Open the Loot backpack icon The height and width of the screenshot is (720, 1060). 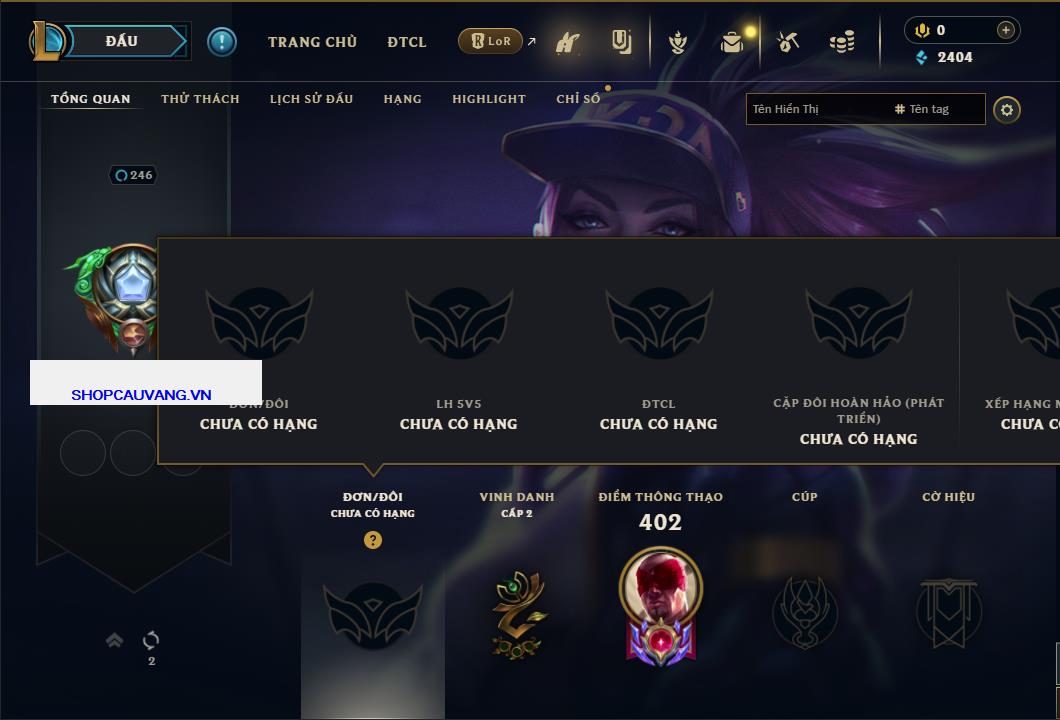(x=732, y=42)
